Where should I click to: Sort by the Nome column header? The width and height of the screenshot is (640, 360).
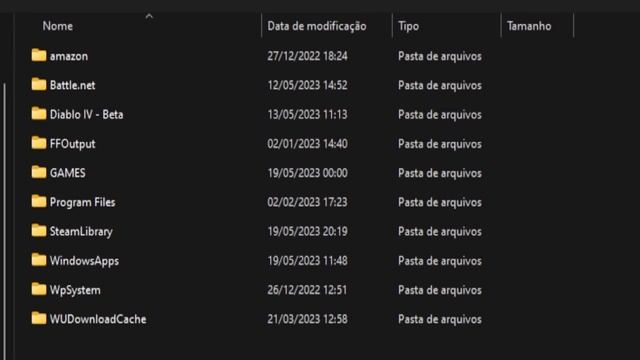[58, 26]
